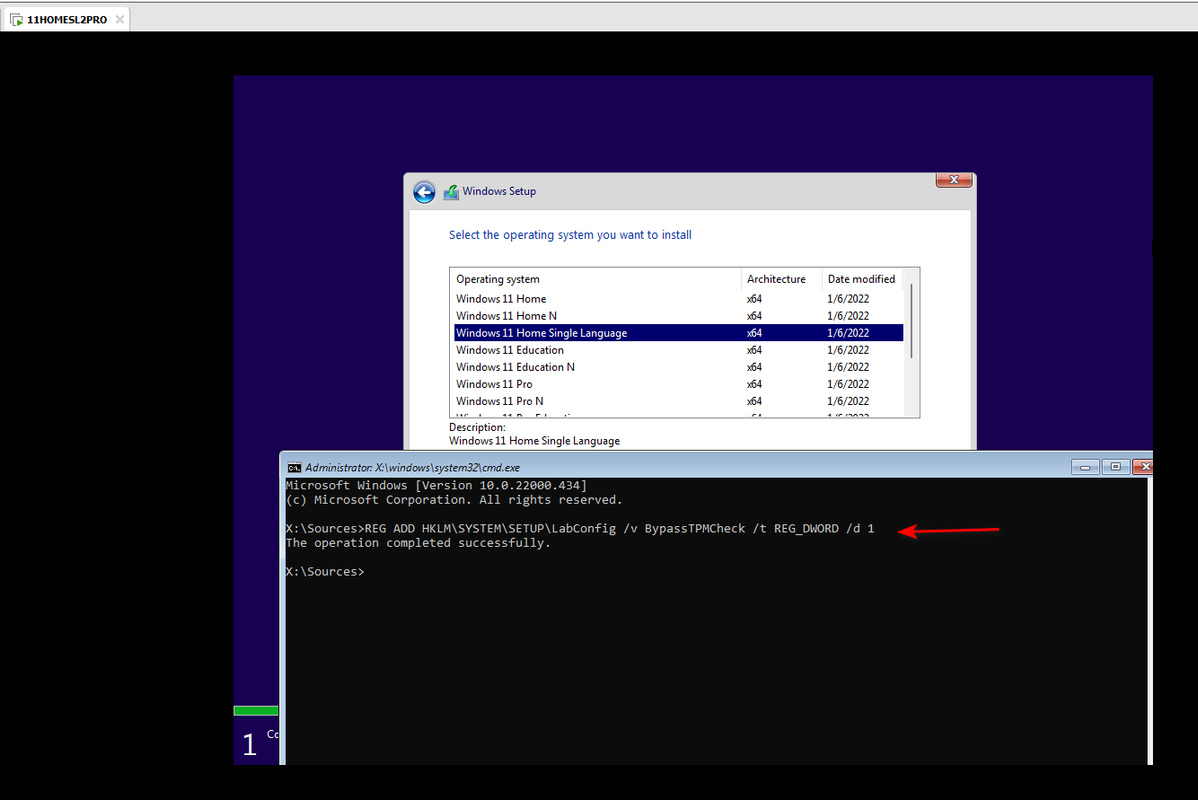Select Windows 11 Pro N edition
Image resolution: width=1198 pixels, height=800 pixels.
678,401
